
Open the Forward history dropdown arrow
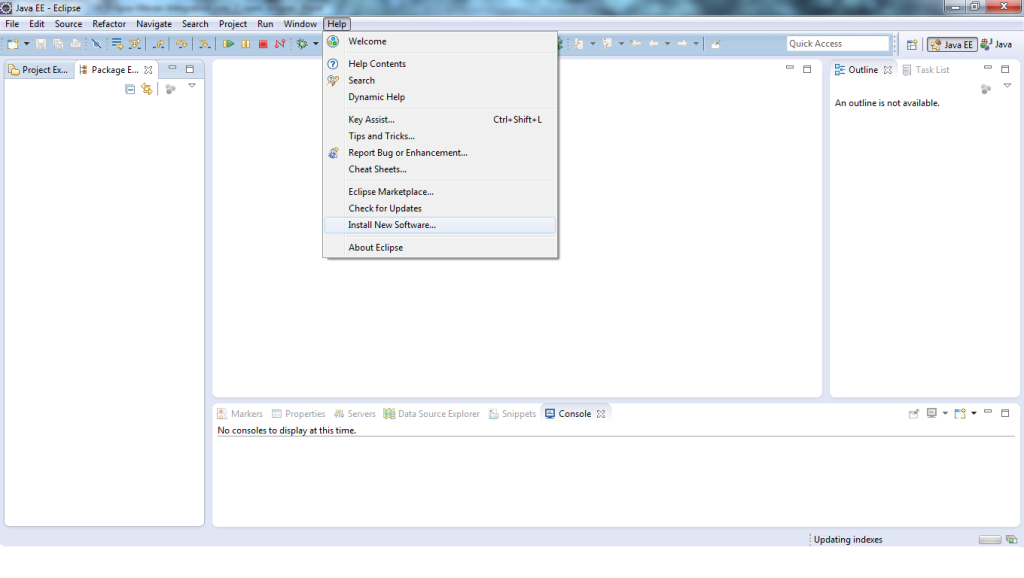696,44
